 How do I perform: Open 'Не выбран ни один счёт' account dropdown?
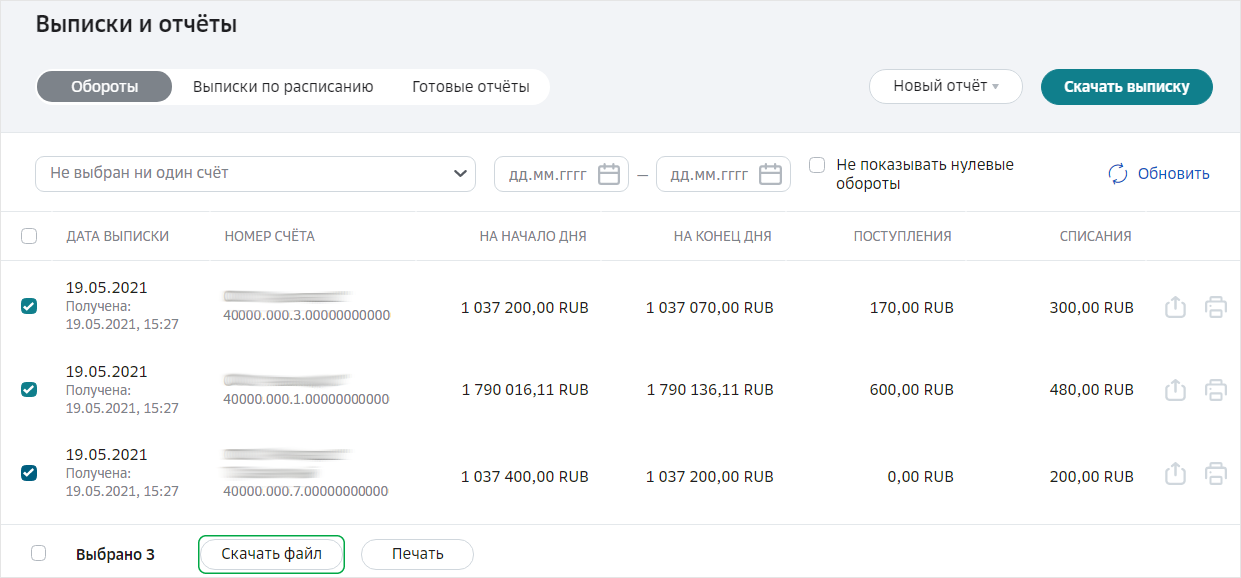255,173
